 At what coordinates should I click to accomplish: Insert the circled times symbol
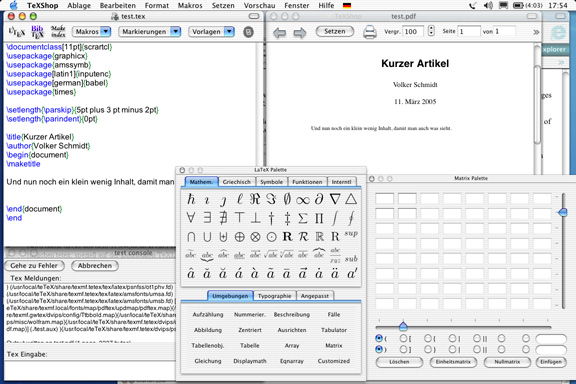coord(255,237)
